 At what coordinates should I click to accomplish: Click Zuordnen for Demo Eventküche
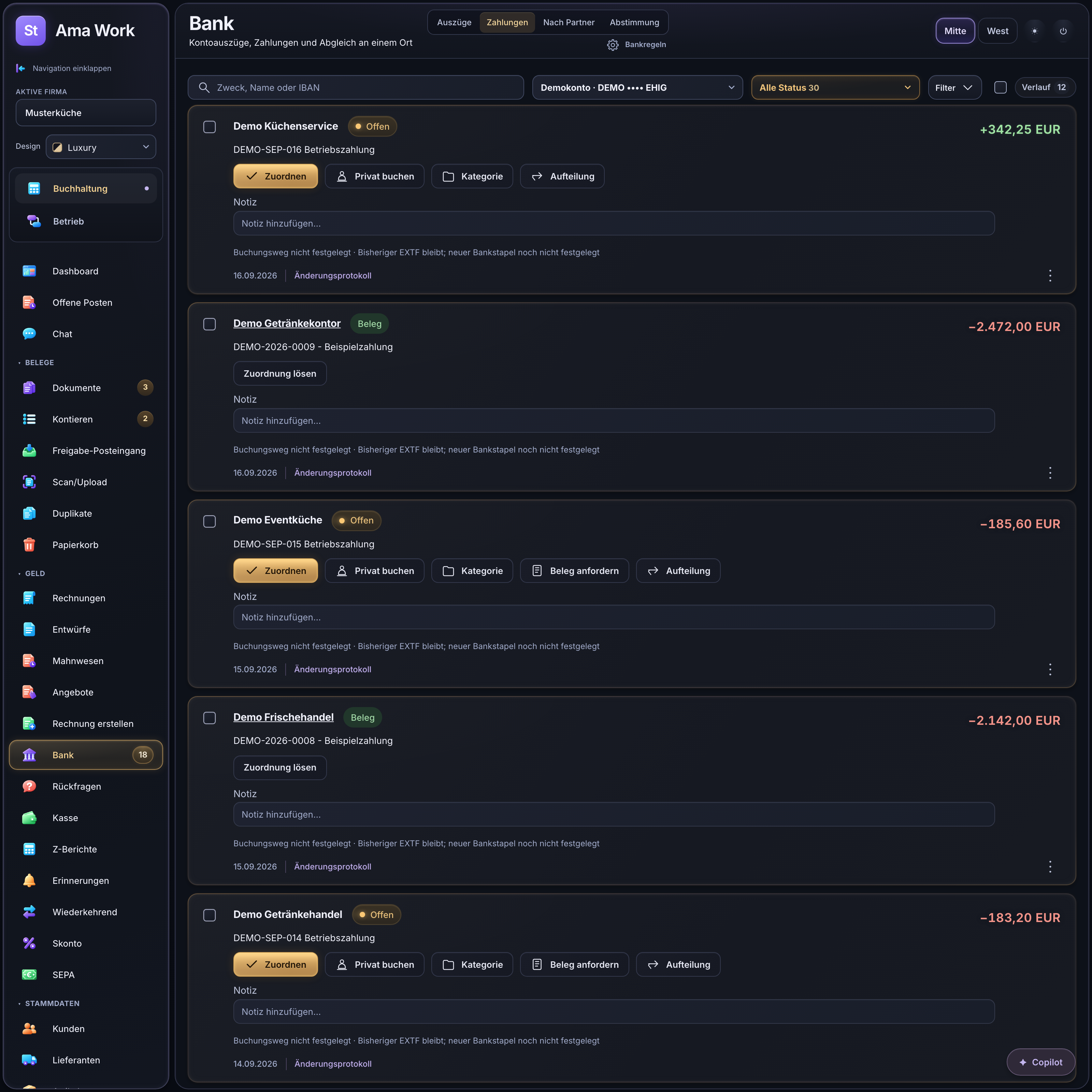tap(276, 571)
